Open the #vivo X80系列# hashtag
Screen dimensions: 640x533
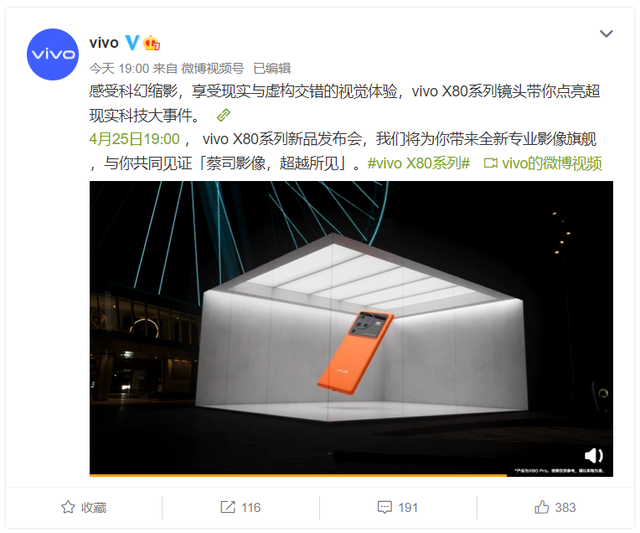(419, 163)
